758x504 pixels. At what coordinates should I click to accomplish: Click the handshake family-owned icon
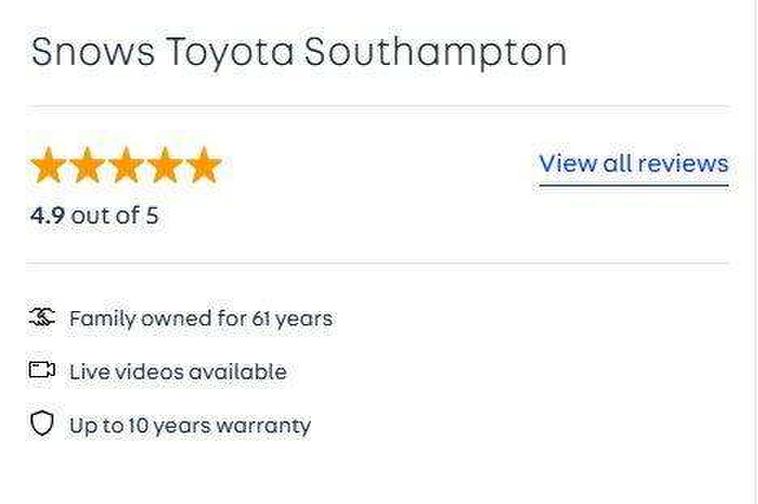click(41, 319)
